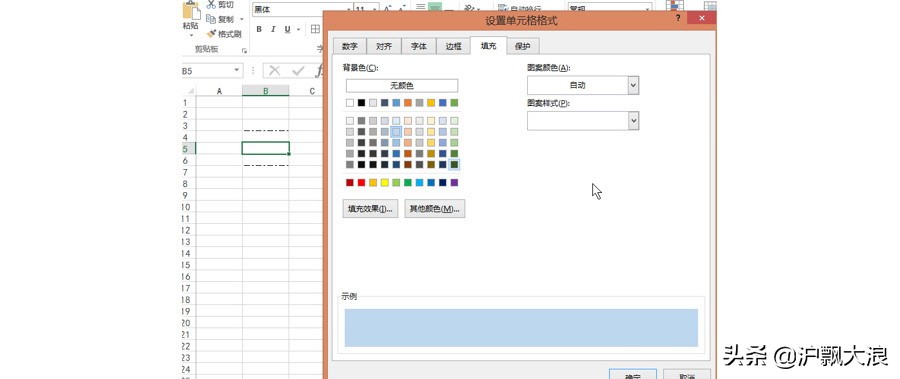
Task: Click the formula bar Cancel X icon
Action: (x=275, y=71)
